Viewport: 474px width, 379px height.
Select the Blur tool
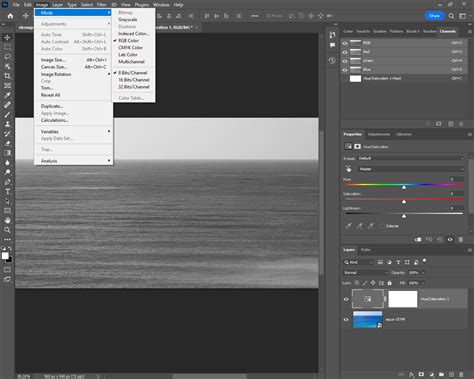click(x=7, y=163)
